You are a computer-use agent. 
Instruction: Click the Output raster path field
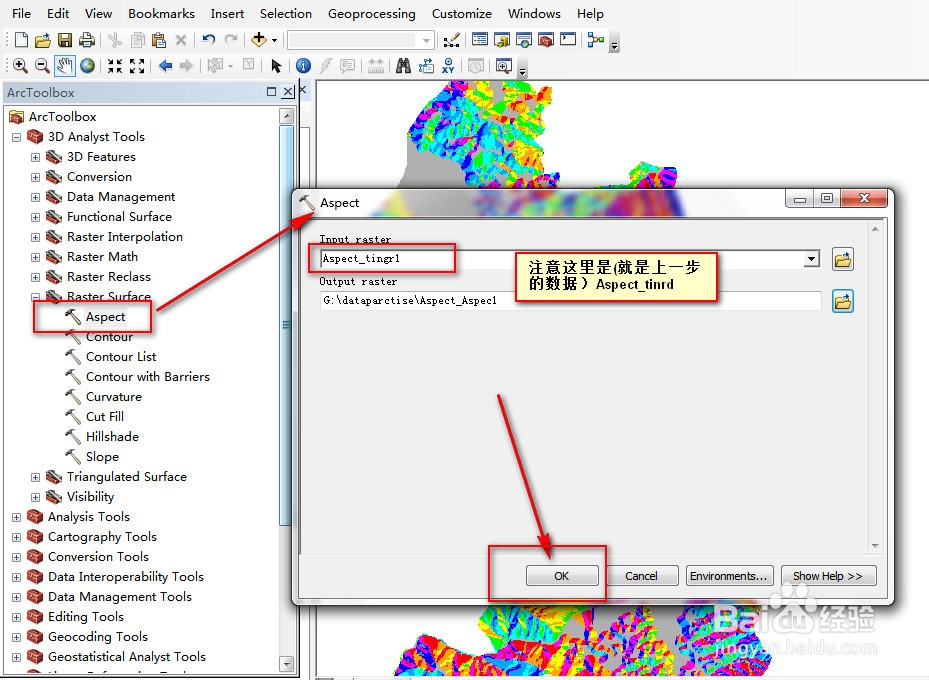(x=570, y=301)
